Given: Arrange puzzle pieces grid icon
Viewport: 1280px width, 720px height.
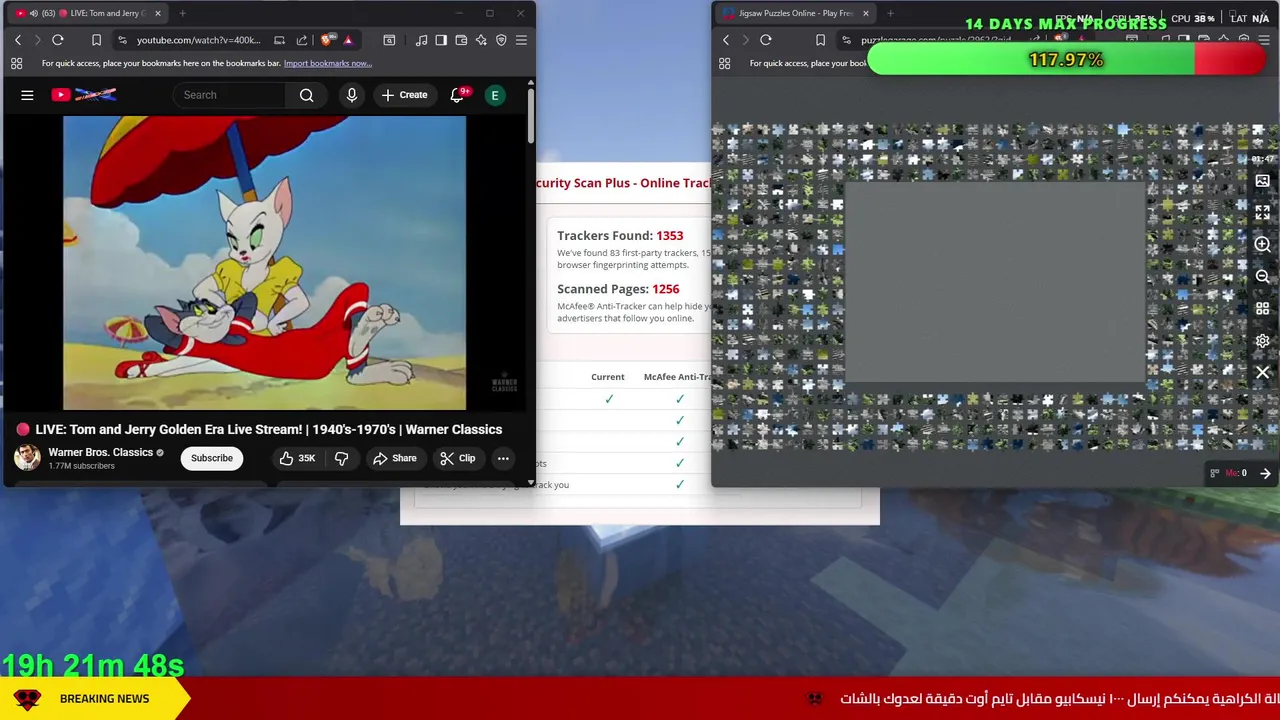Looking at the screenshot, I should (1263, 309).
